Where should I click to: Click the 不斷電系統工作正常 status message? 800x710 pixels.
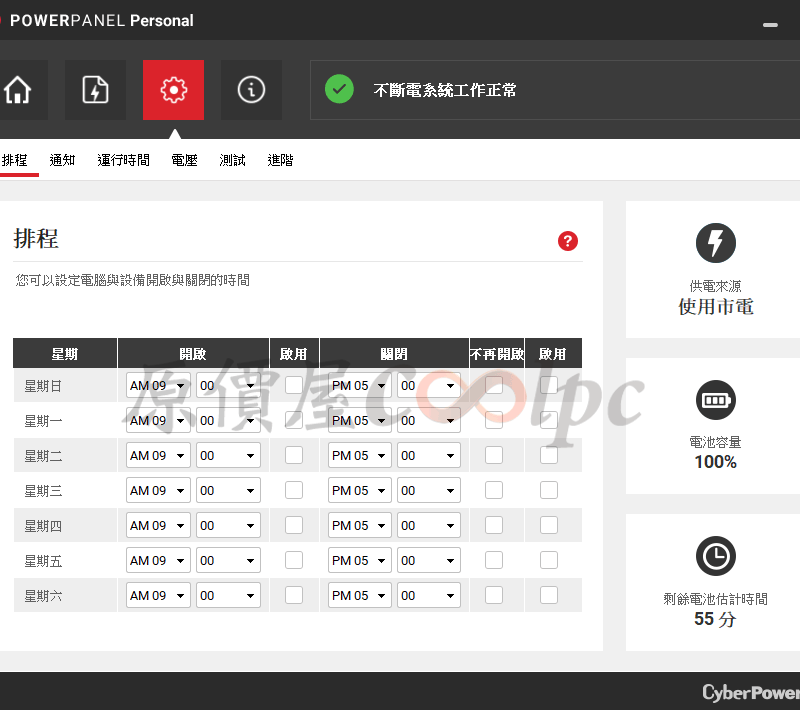point(444,90)
